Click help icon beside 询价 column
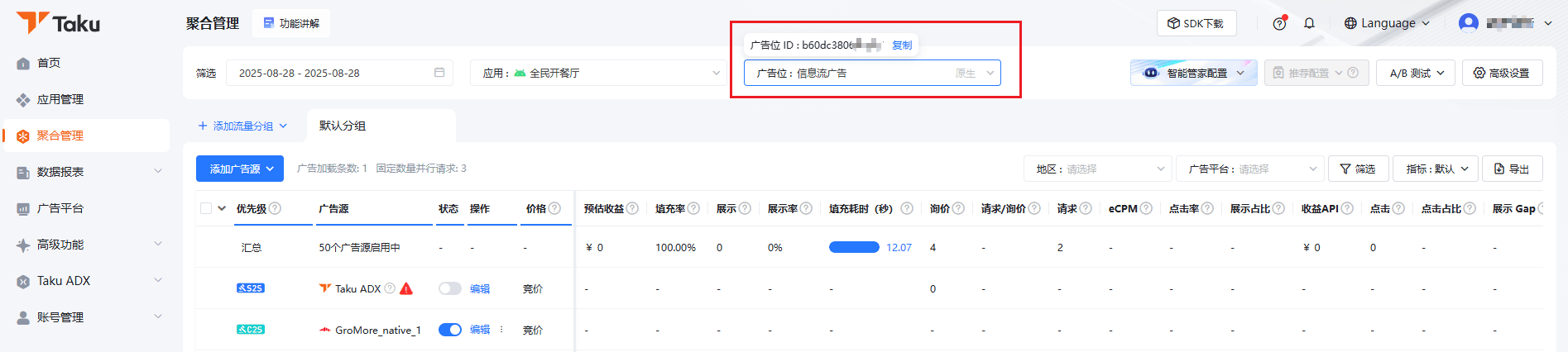The width and height of the screenshot is (1568, 352). coord(958,208)
